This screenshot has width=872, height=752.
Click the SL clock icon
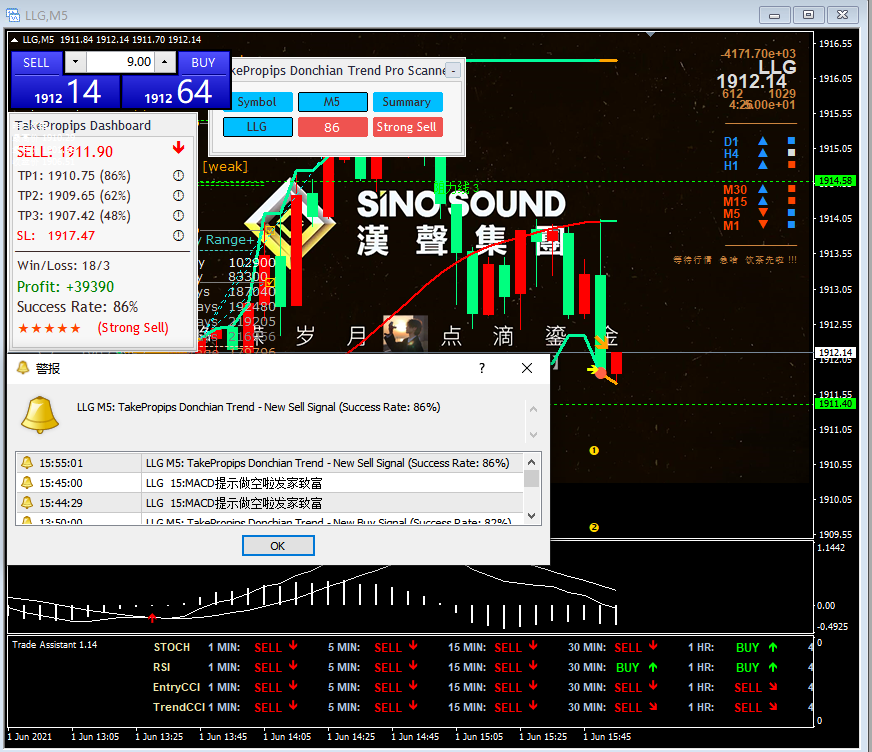click(x=178, y=236)
